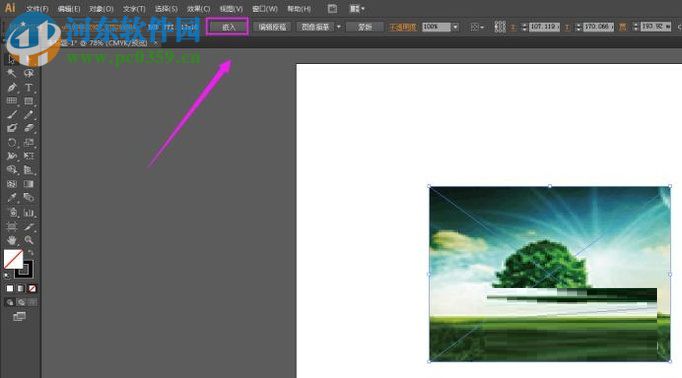The height and width of the screenshot is (378, 682).
Task: Open the 效果(C) menu
Action: point(198,9)
